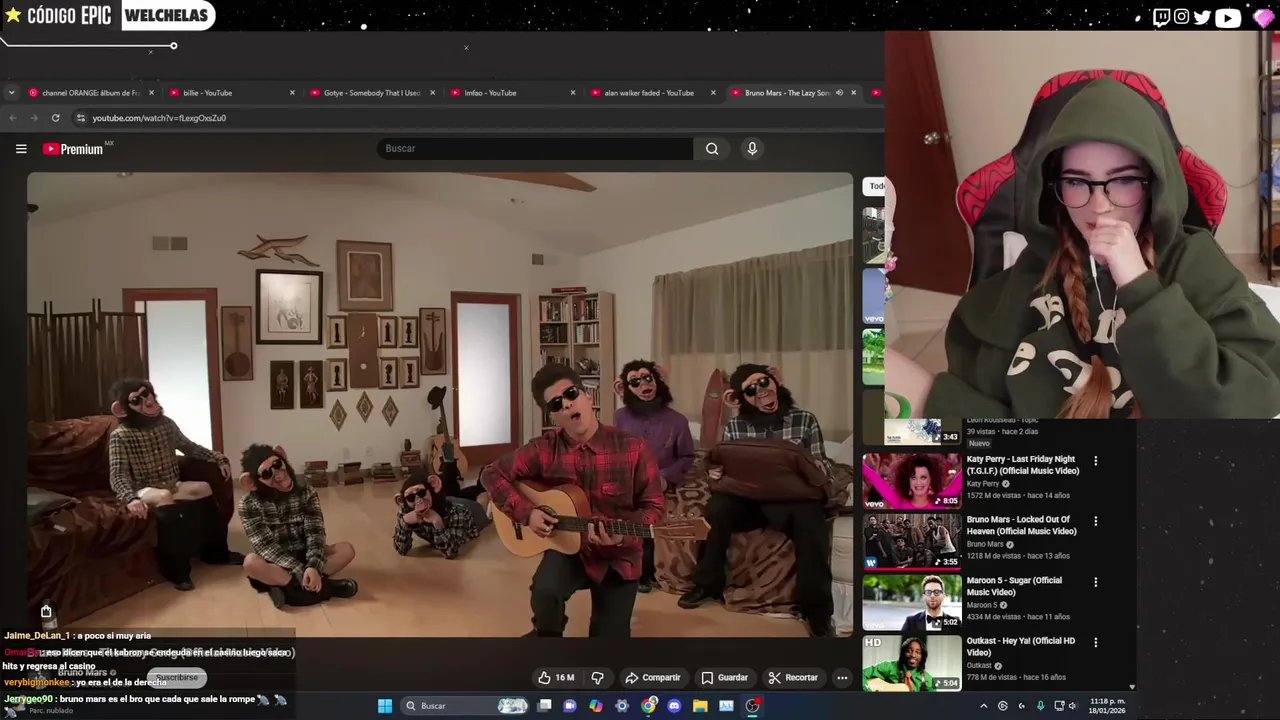1280x720 pixels.
Task: Open Copilot from the taskbar
Action: click(596, 706)
